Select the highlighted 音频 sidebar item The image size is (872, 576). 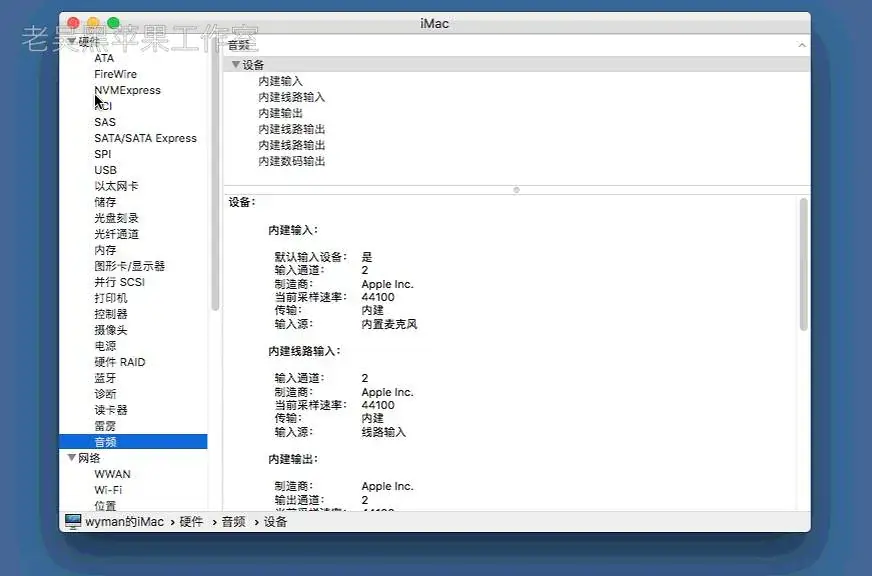pyautogui.click(x=133, y=442)
